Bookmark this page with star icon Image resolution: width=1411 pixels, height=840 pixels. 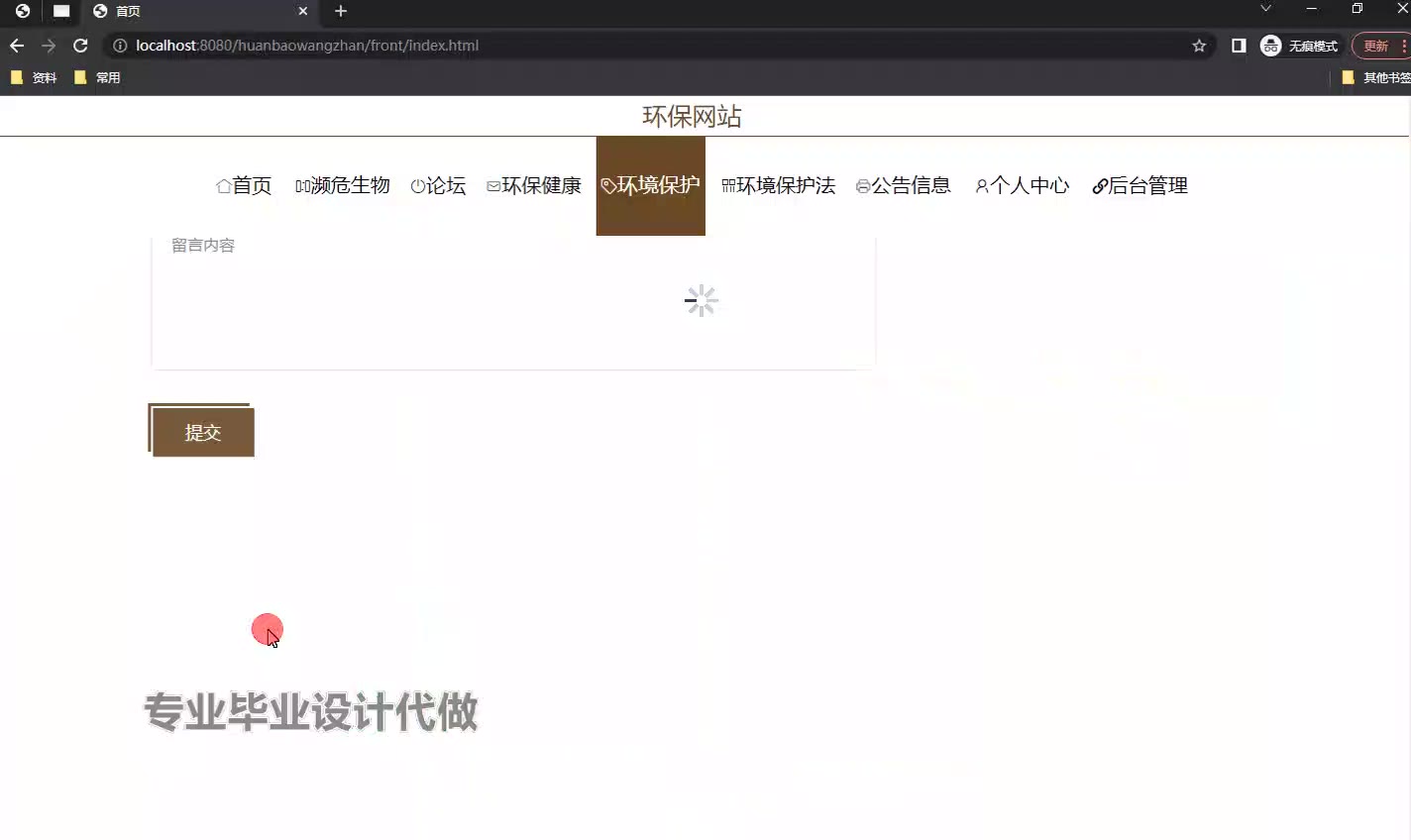1199,46
